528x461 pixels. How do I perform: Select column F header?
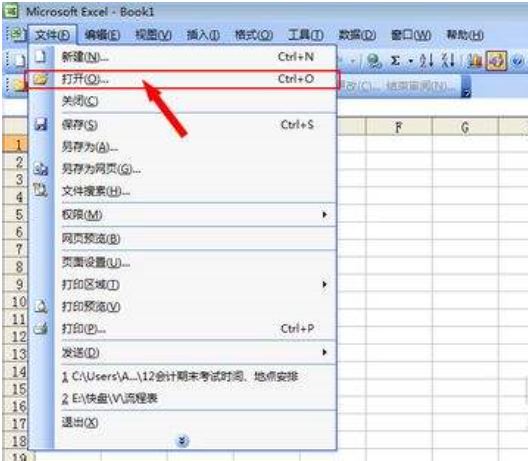[x=399, y=127]
